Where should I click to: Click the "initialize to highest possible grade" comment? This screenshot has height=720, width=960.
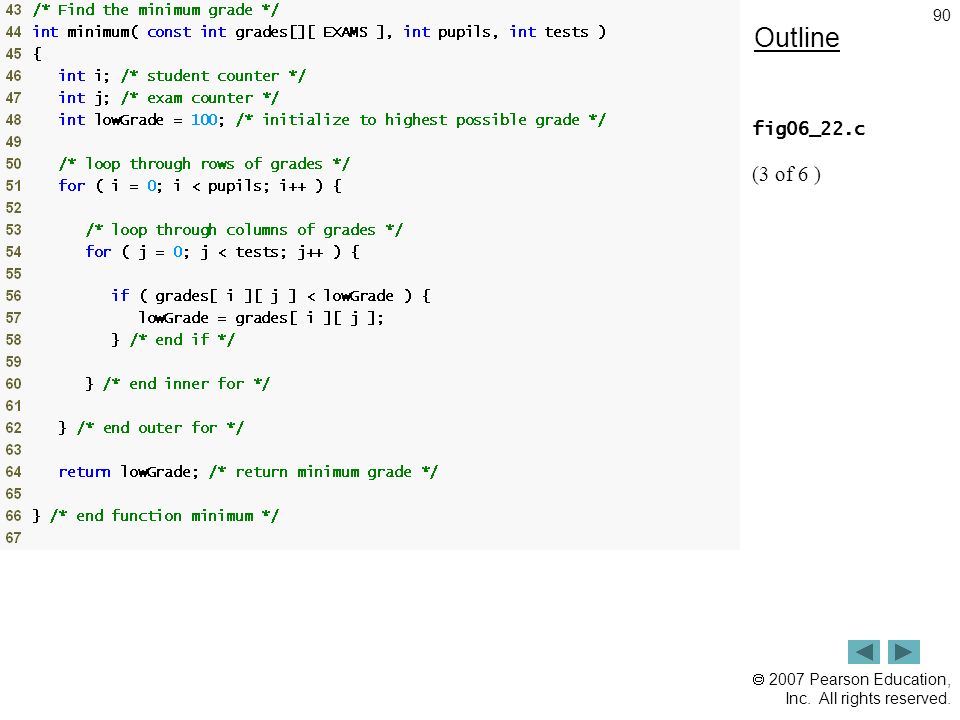pos(421,120)
